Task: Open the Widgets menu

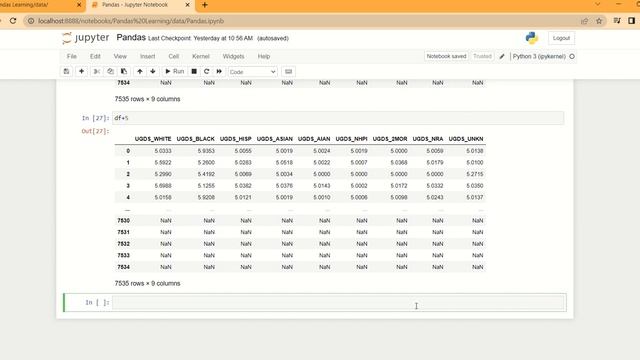Action: 233,56
